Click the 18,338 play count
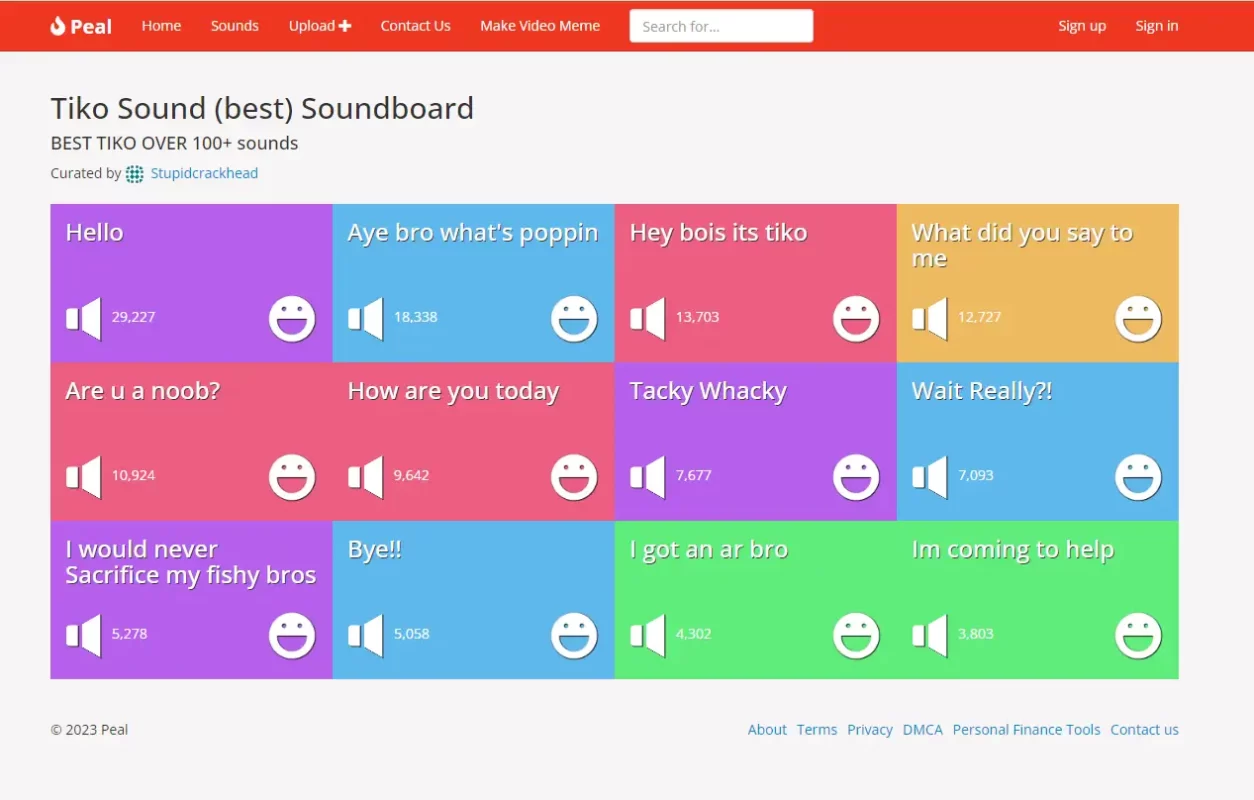 tap(415, 317)
